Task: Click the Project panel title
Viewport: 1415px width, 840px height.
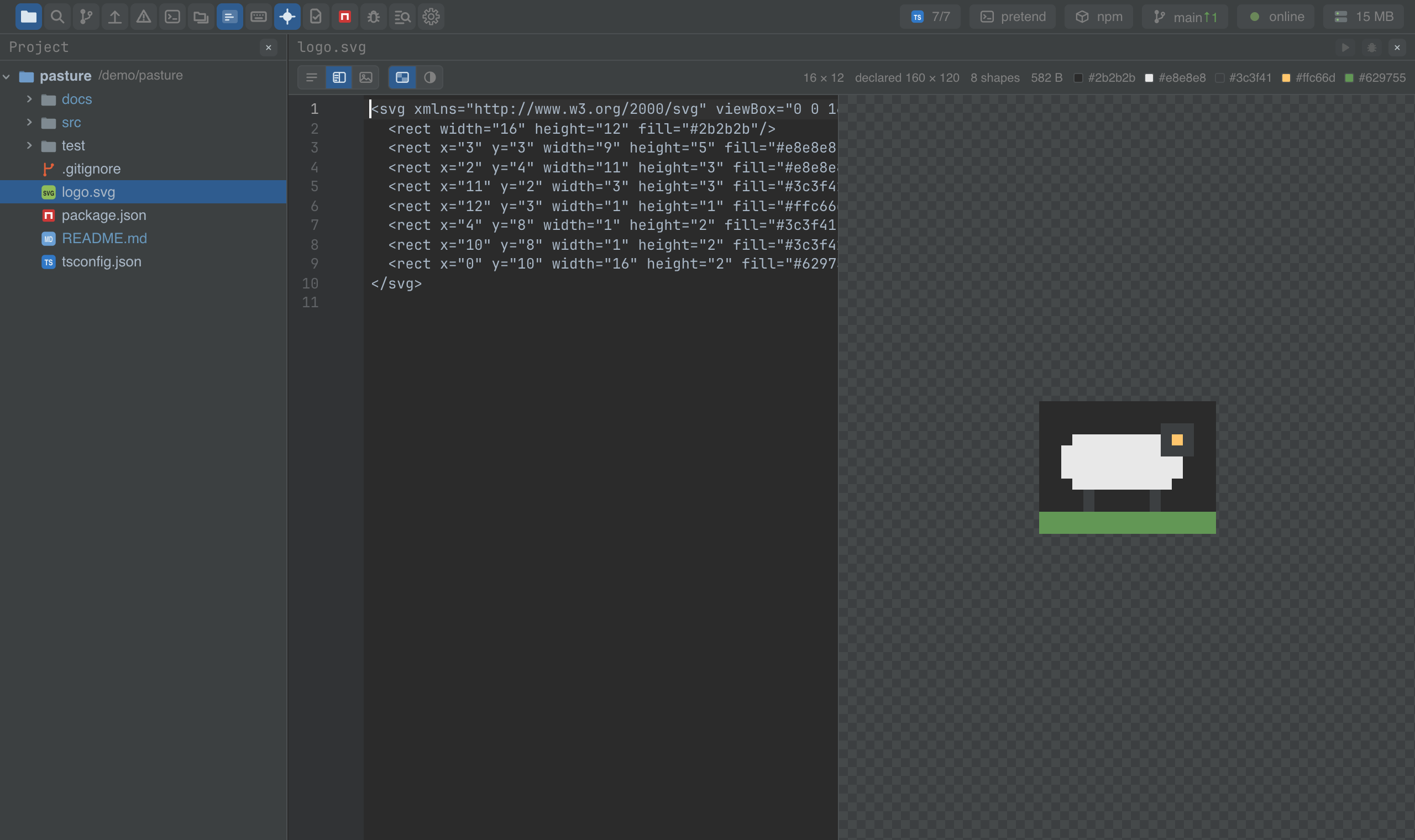Action: [39, 48]
